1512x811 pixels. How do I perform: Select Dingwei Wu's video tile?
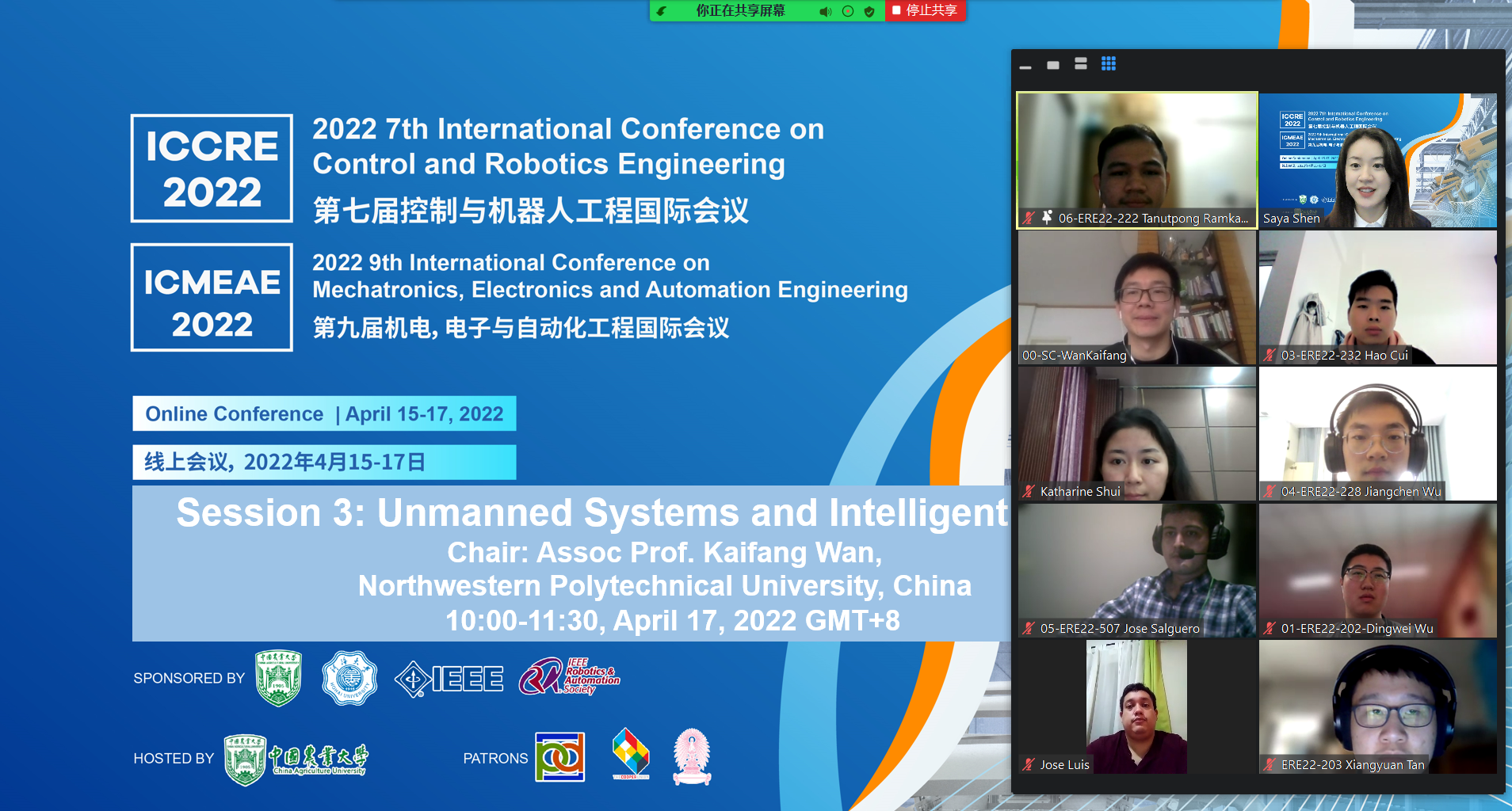tap(1378, 570)
